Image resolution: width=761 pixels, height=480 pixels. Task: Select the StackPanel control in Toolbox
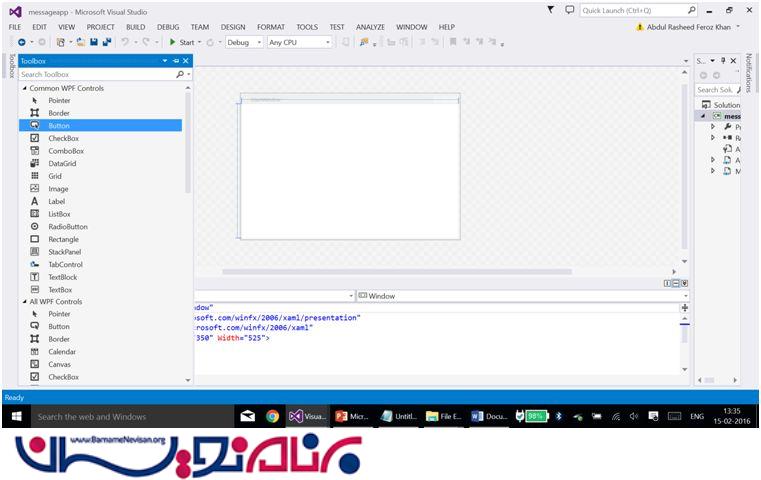pyautogui.click(x=64, y=252)
